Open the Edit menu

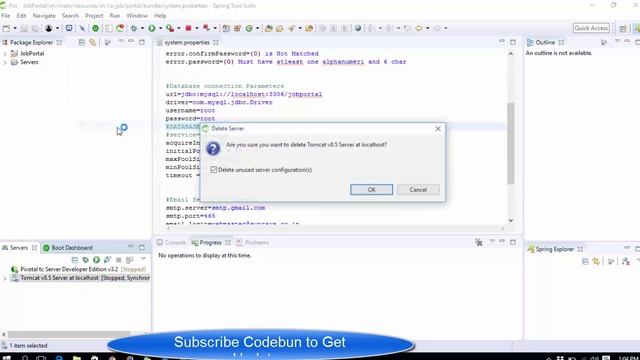pyautogui.click(x=21, y=16)
